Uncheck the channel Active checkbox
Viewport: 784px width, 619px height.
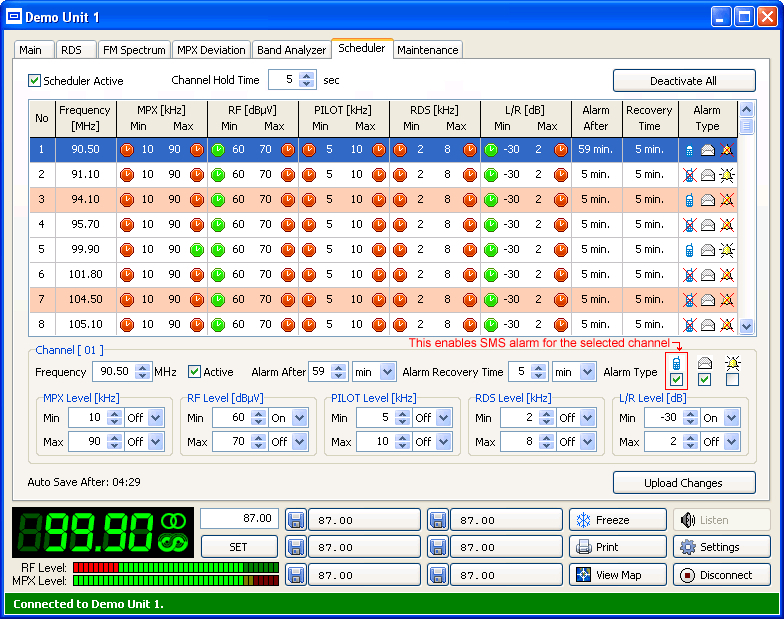point(195,372)
